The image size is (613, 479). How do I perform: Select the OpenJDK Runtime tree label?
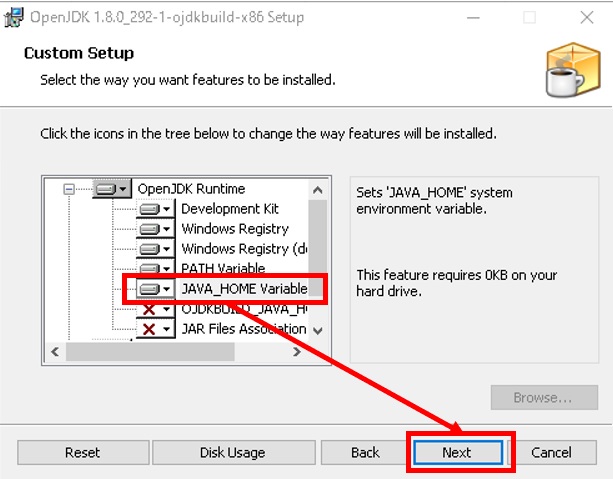[191, 189]
